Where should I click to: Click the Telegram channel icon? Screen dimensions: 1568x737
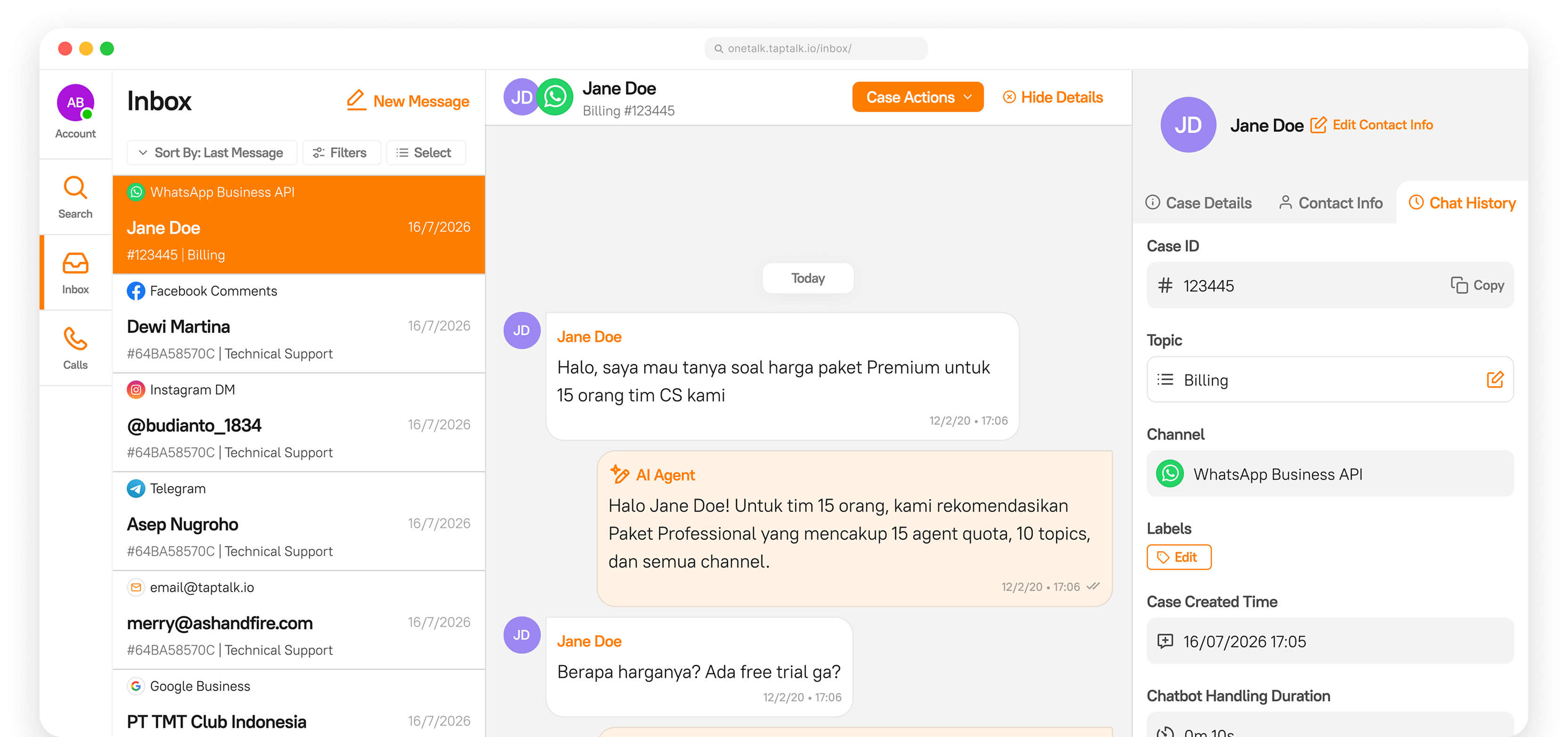click(x=136, y=489)
